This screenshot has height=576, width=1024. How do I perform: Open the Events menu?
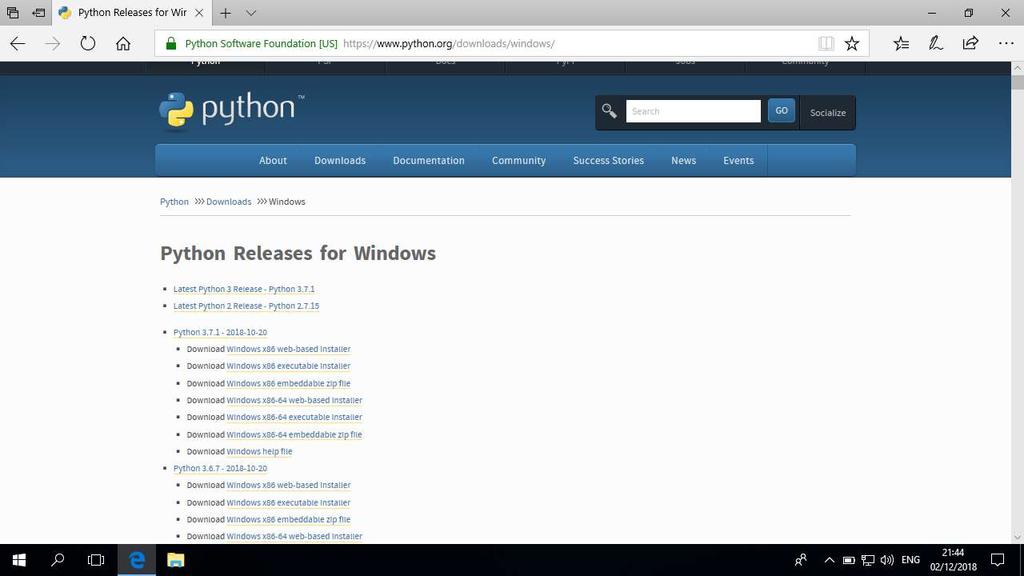pos(738,161)
